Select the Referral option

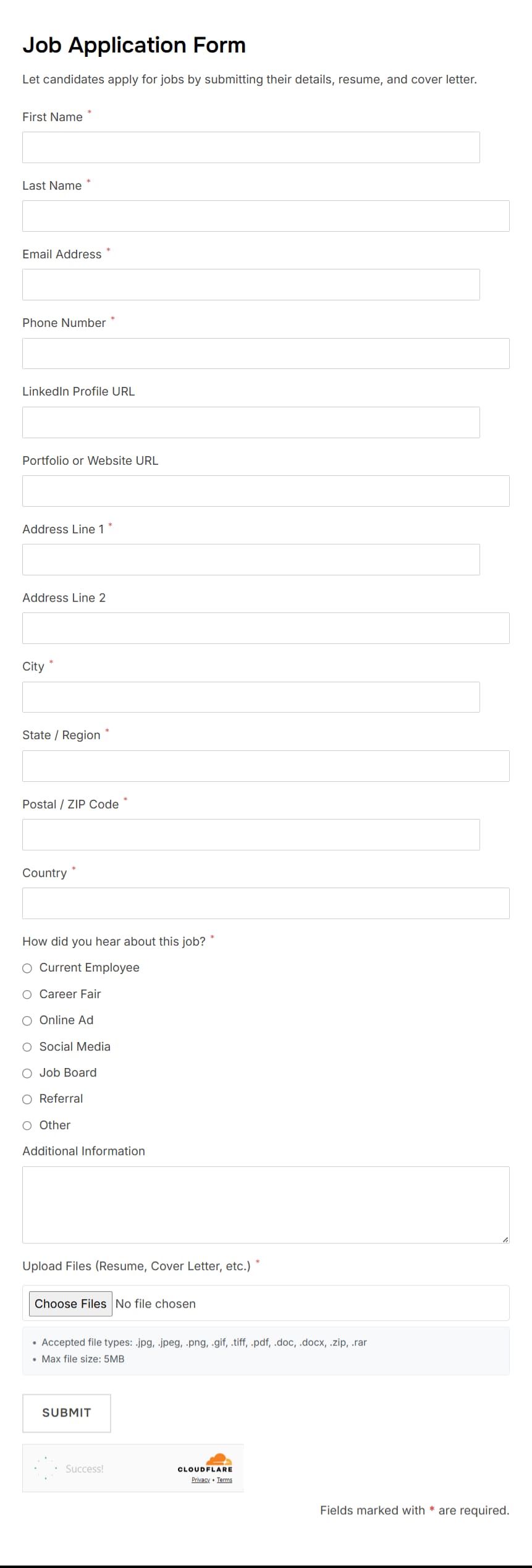click(27, 1100)
